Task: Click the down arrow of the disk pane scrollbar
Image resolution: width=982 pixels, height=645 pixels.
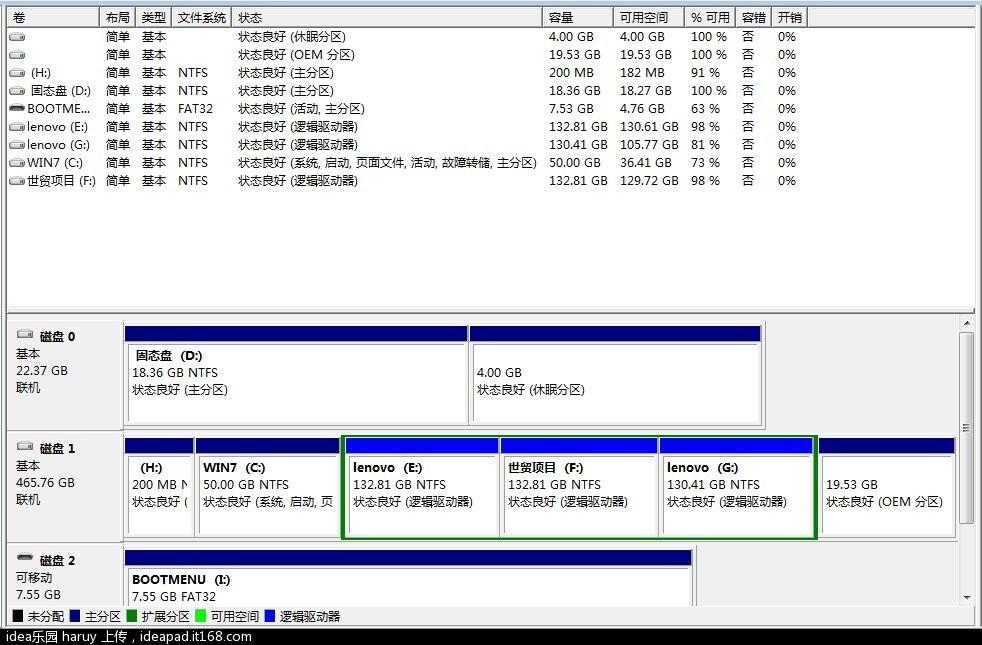Action: pos(966,598)
